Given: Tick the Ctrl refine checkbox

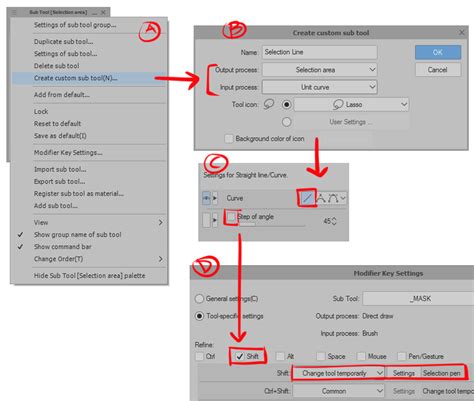Looking at the screenshot, I should click(x=199, y=356).
